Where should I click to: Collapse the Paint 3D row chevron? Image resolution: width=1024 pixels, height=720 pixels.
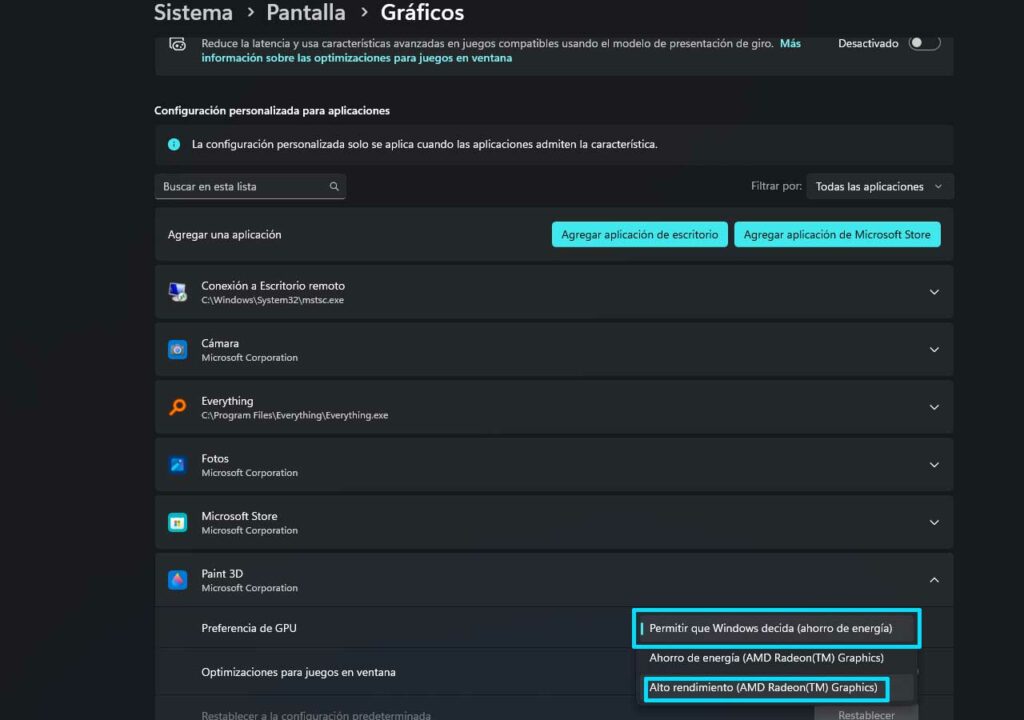pos(934,580)
